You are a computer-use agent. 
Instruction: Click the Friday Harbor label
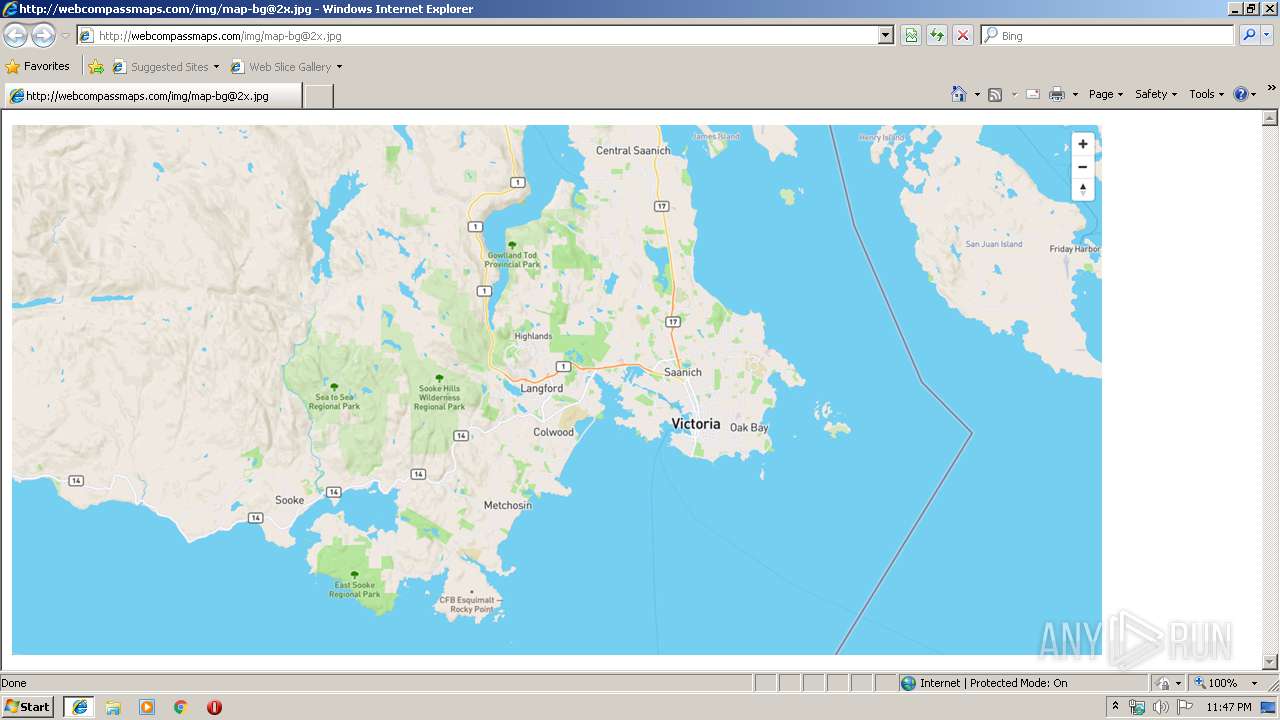1075,249
